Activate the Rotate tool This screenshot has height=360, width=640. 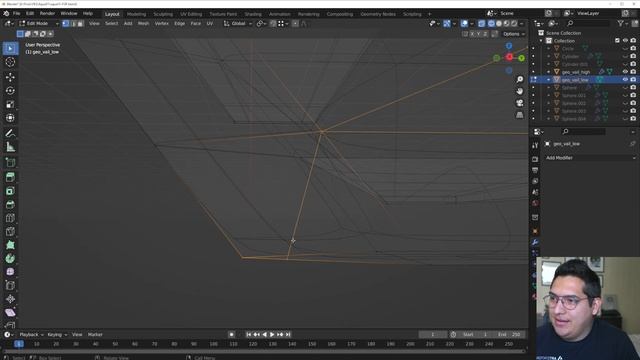pos(10,91)
